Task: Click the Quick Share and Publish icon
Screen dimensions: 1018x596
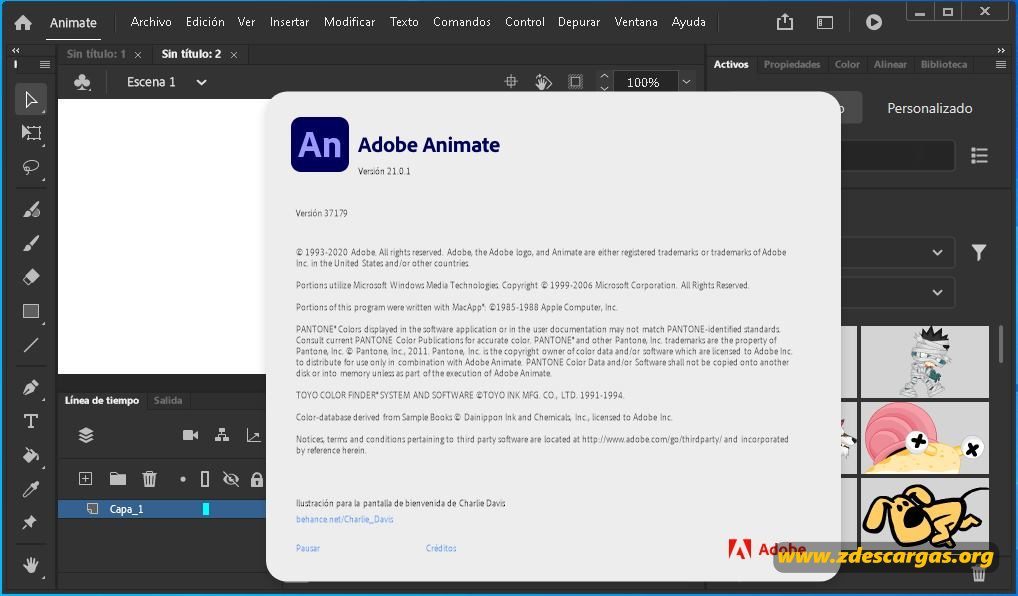Action: [785, 22]
